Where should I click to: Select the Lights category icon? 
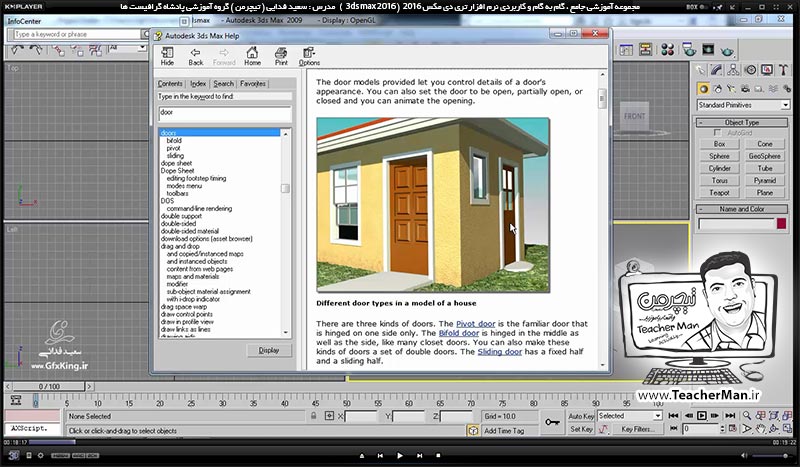click(731, 89)
